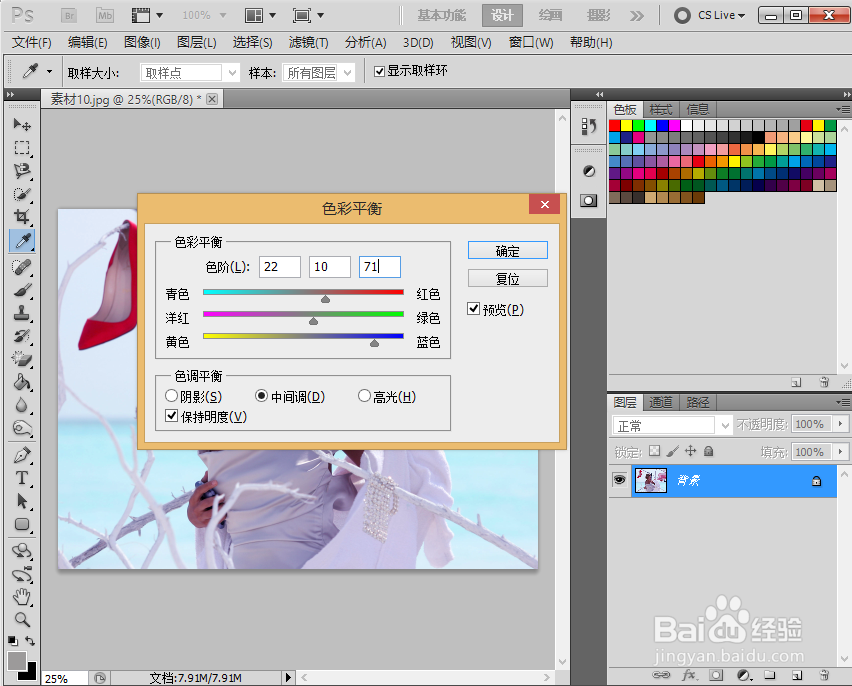Toggle the 预览(P) checkbox
This screenshot has height=686, width=852.
(x=474, y=309)
